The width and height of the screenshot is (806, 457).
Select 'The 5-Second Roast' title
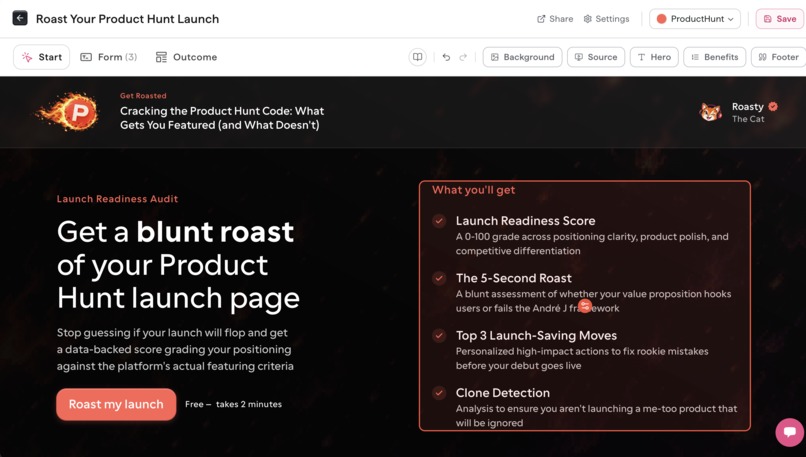514,278
